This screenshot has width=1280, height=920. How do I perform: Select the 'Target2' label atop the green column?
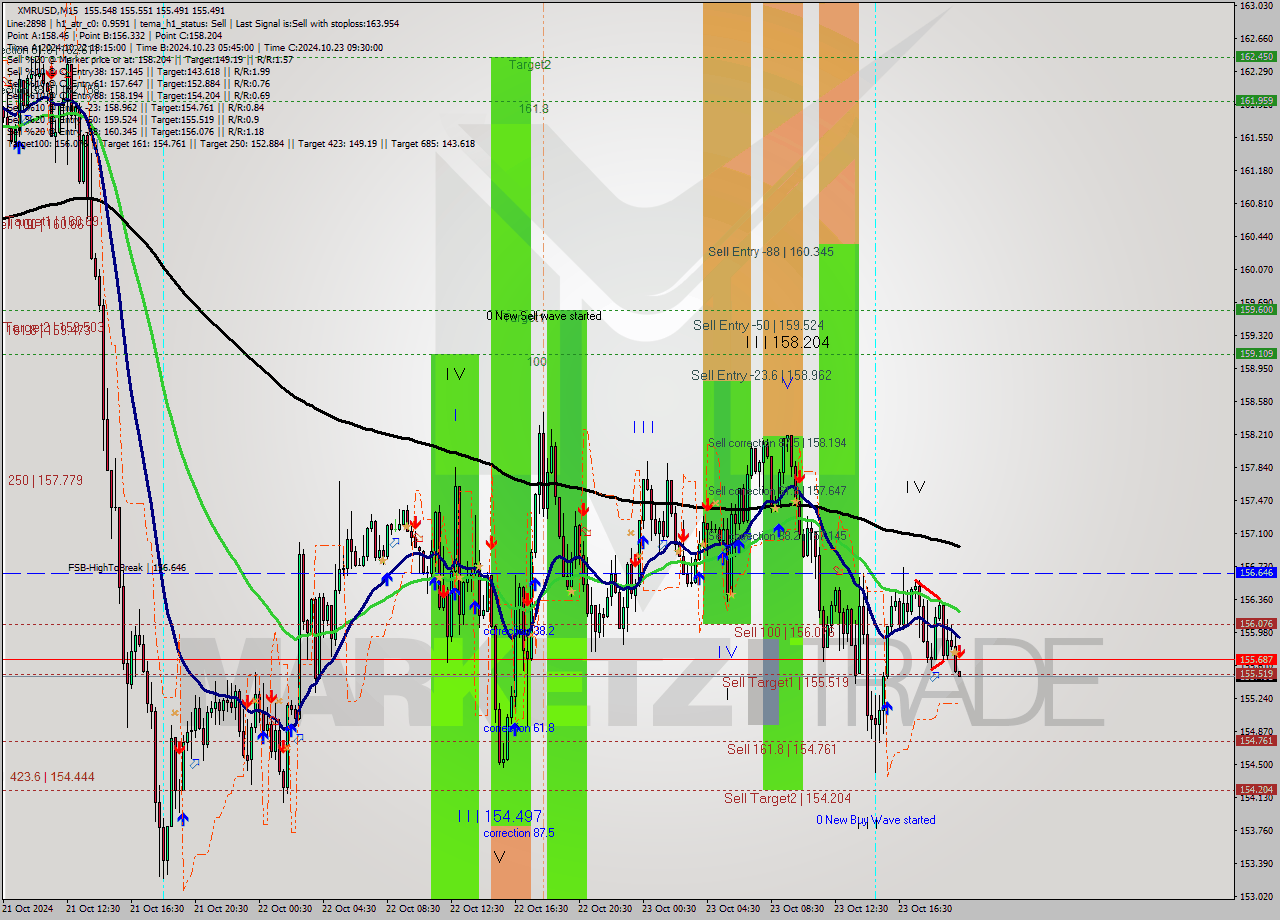pos(530,64)
